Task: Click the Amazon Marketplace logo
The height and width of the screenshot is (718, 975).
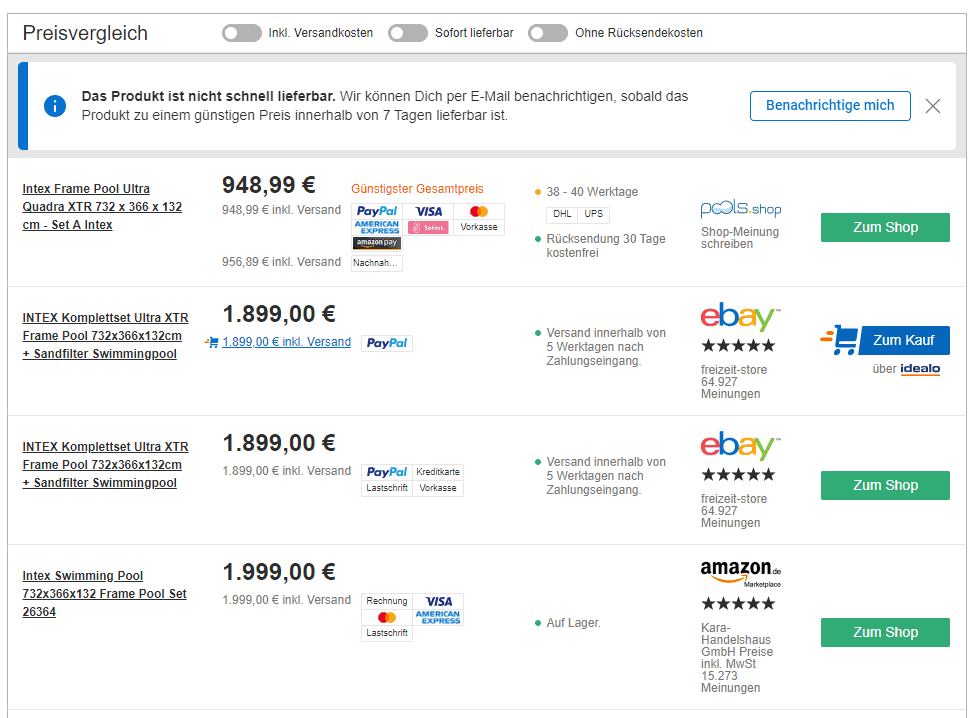Action: click(741, 573)
